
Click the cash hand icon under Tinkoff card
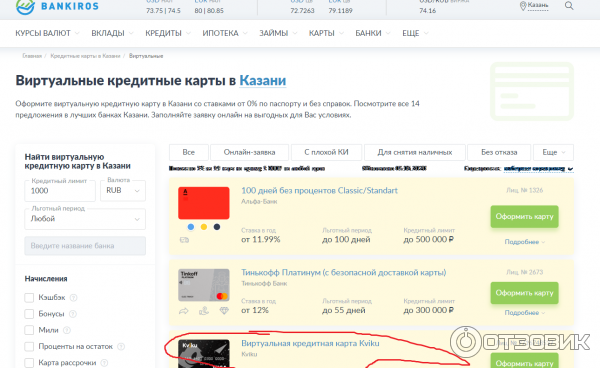pyautogui.click(x=204, y=311)
